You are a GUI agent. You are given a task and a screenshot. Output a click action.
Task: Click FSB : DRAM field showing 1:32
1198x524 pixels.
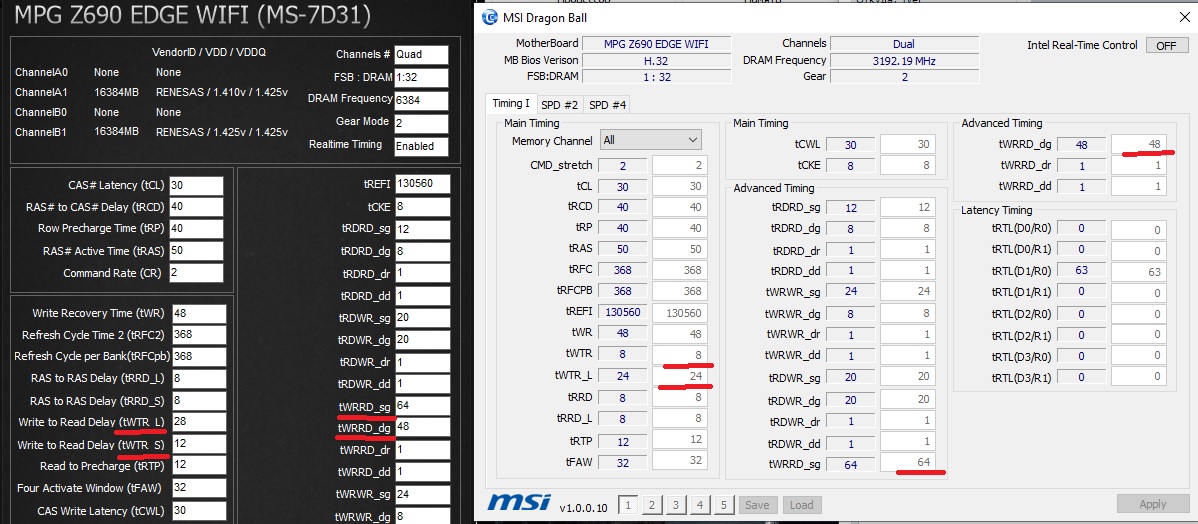coord(421,77)
